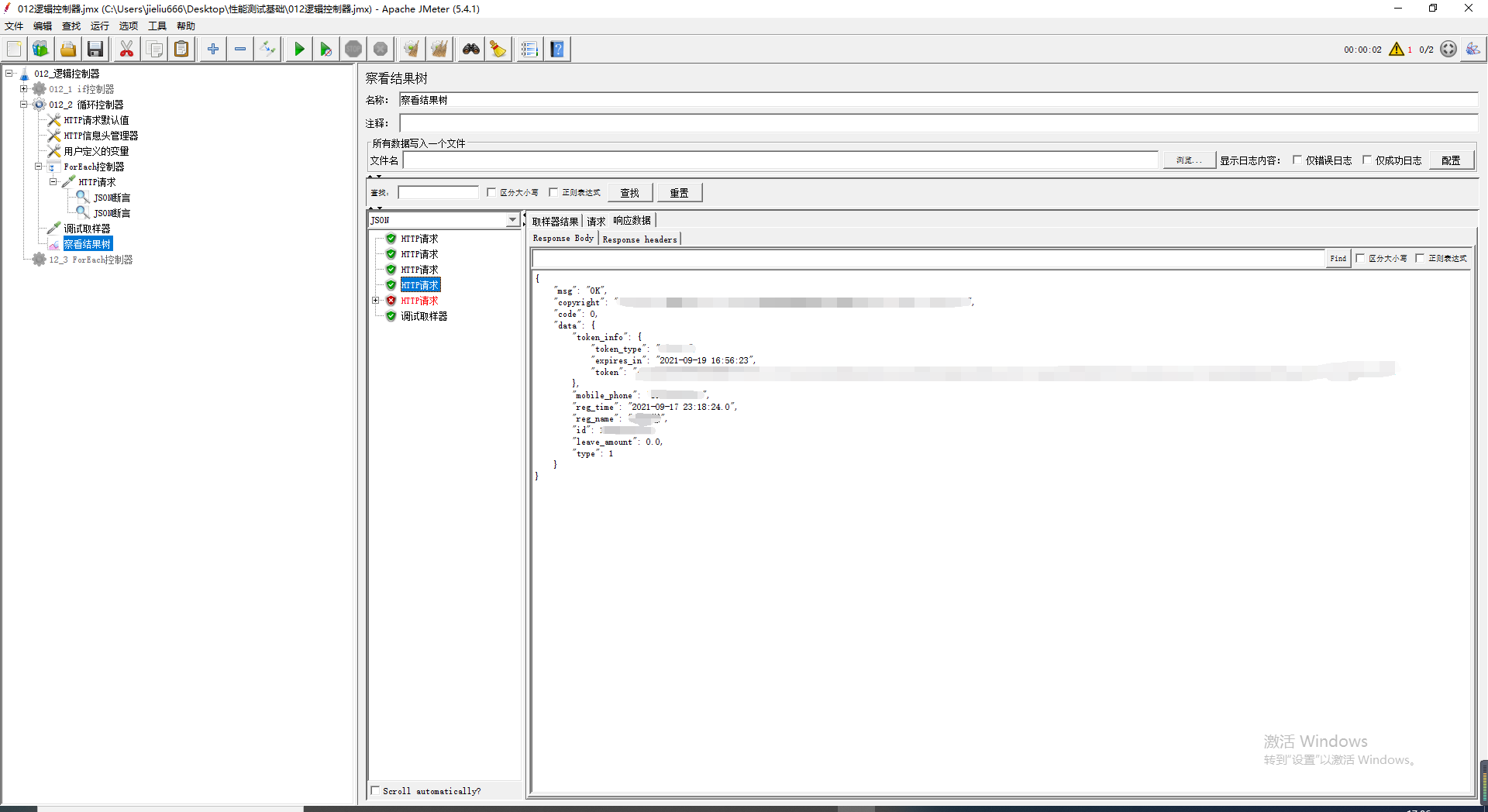1488x812 pixels.
Task: Check the errors-only log checkbox
Action: [1297, 160]
